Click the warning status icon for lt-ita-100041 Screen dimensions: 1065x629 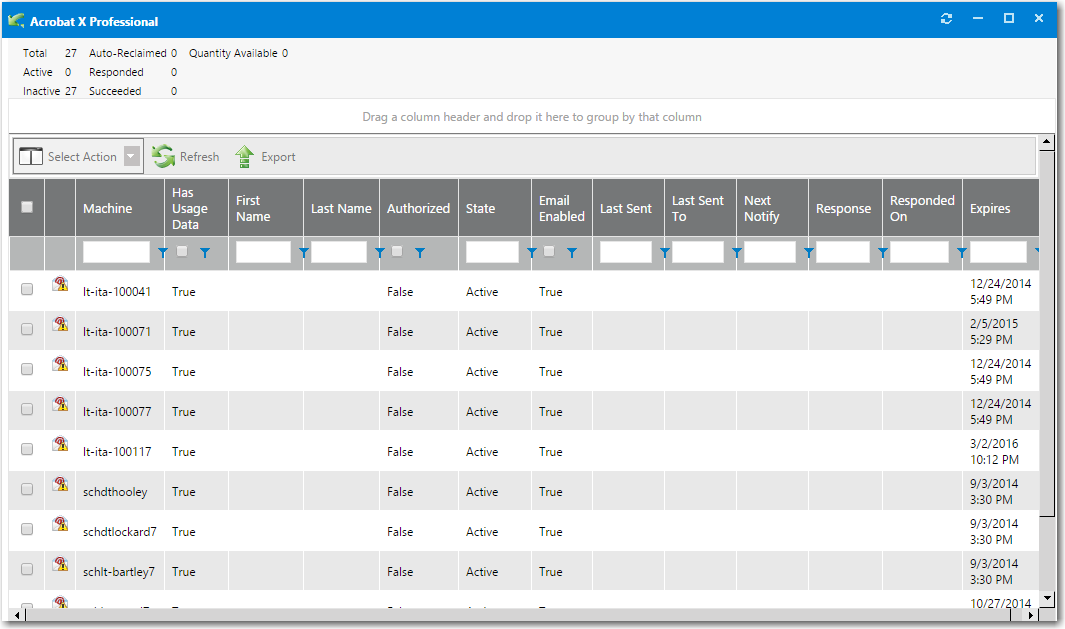60,285
